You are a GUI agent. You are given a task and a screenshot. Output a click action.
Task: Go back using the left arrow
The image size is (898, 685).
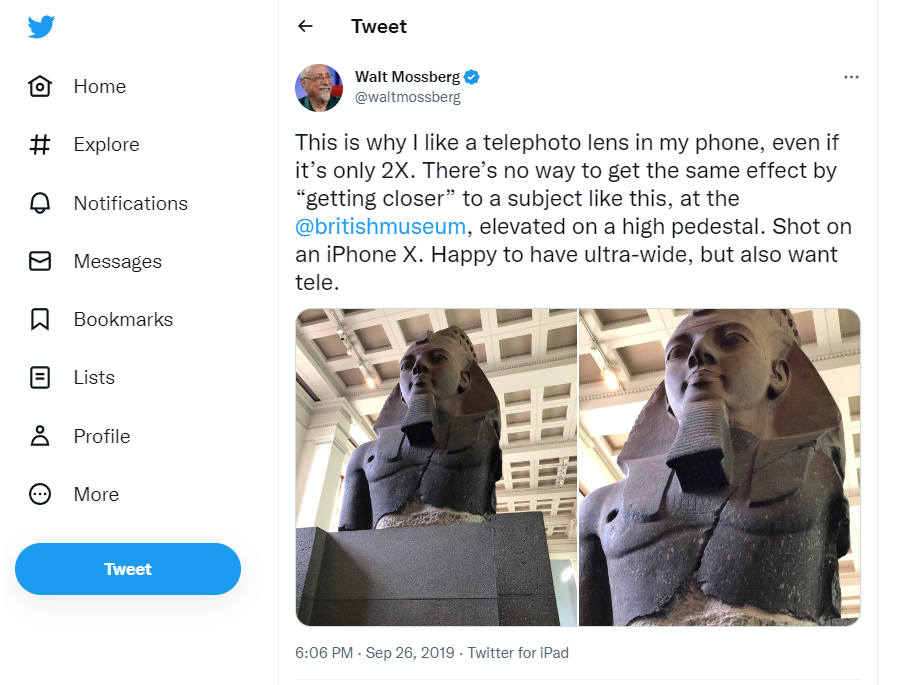pos(306,27)
